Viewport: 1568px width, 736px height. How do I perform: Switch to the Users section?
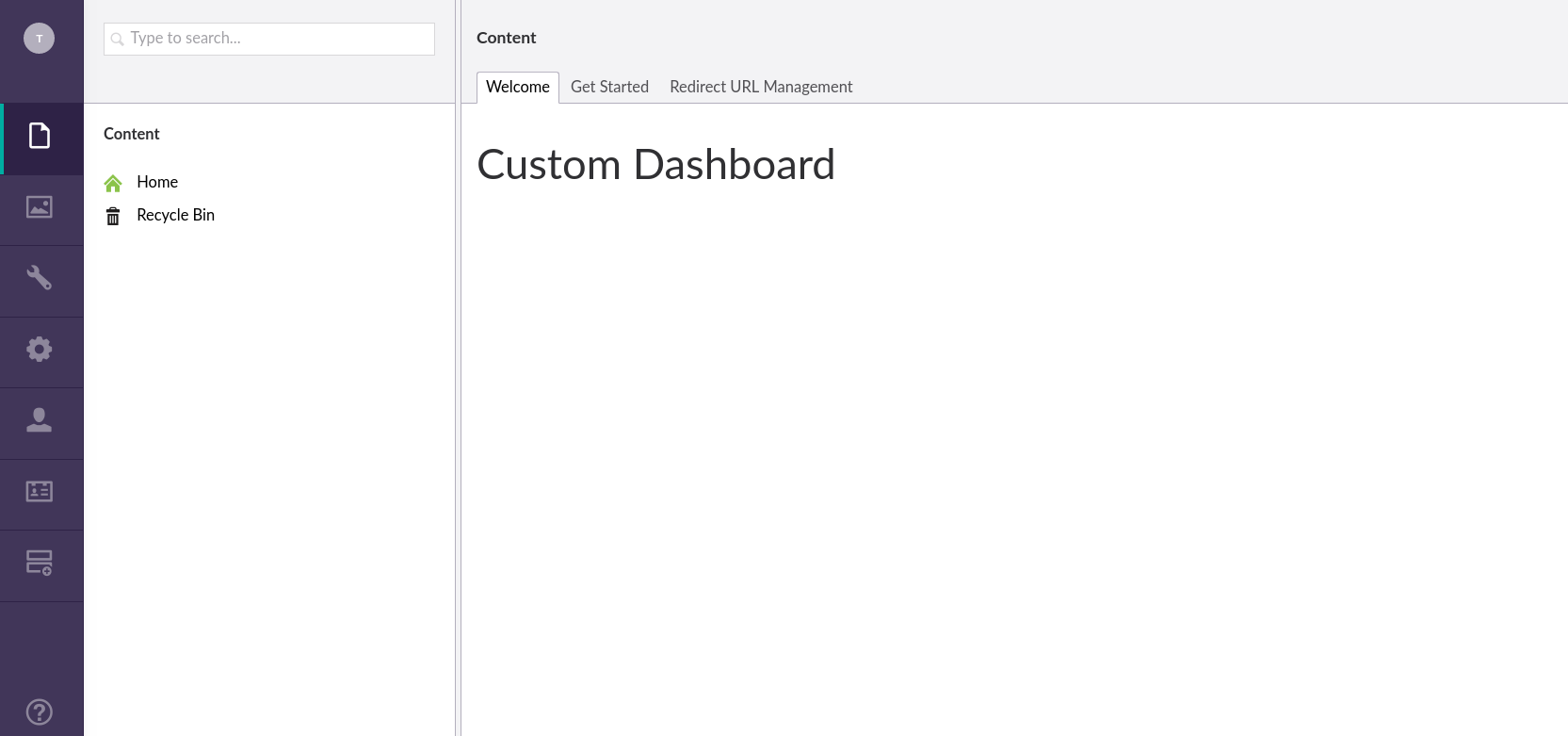pos(40,420)
